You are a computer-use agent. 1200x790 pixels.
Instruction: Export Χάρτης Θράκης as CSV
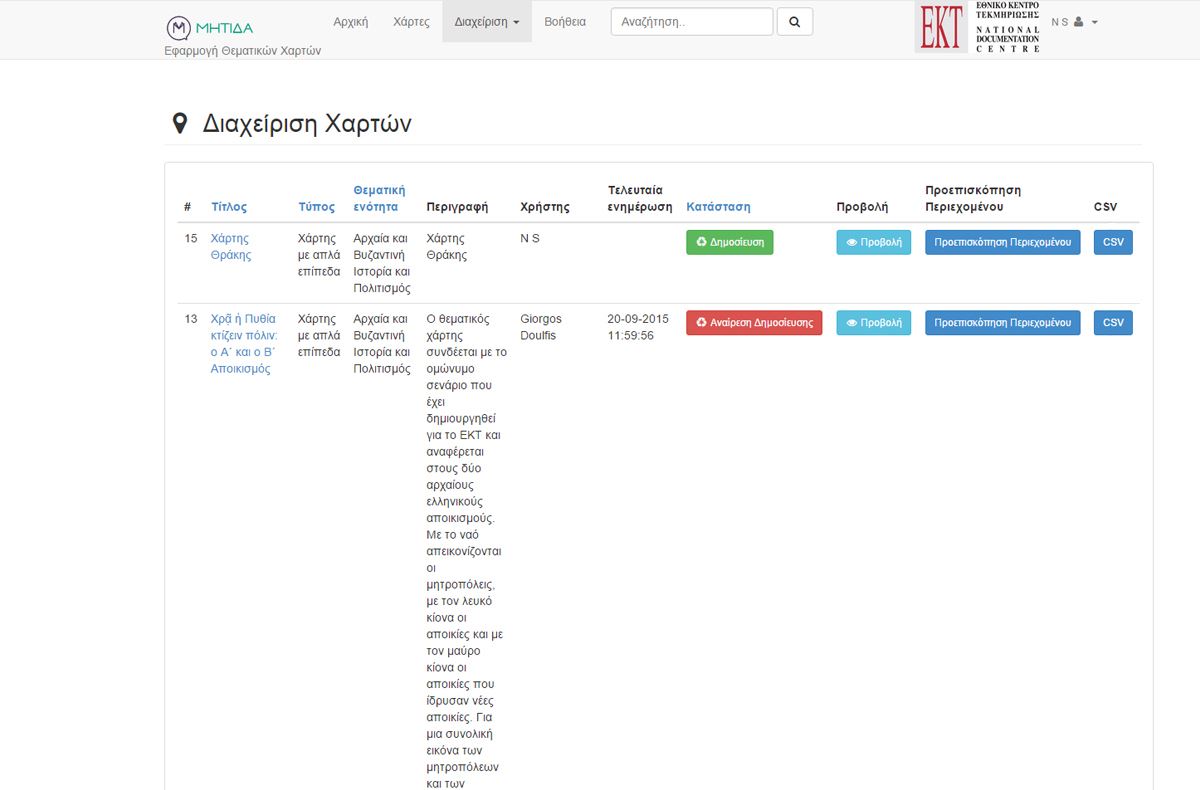tap(1113, 242)
